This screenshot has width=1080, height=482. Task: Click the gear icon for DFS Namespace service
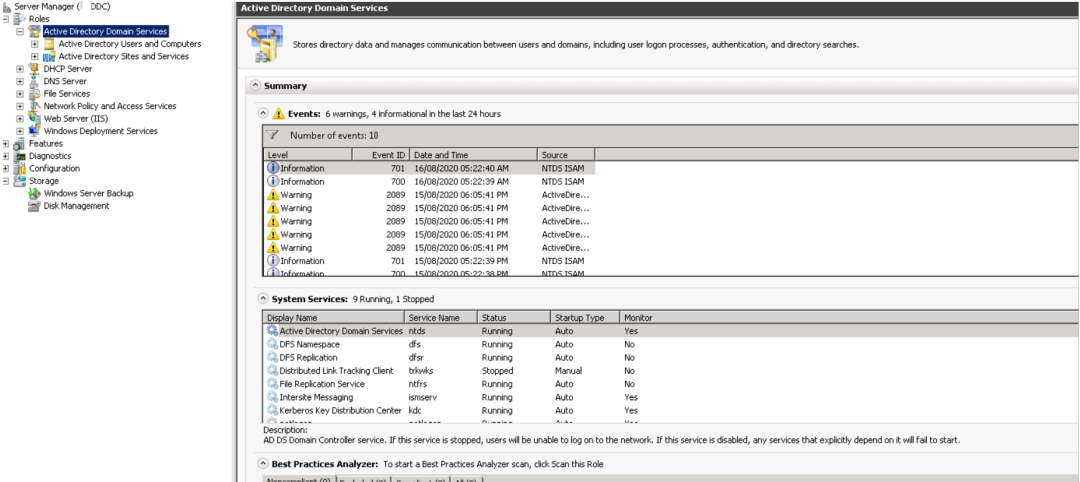tap(273, 344)
